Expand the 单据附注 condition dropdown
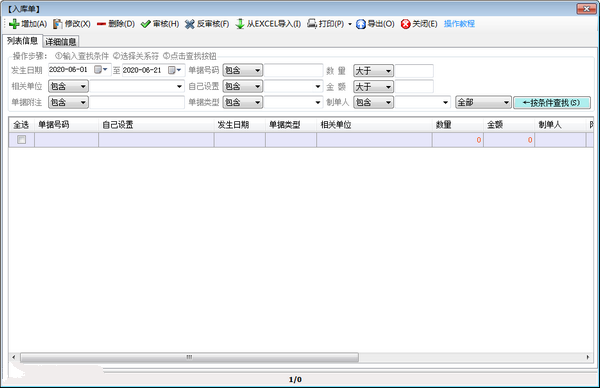The height and width of the screenshot is (388, 600). coord(68,102)
